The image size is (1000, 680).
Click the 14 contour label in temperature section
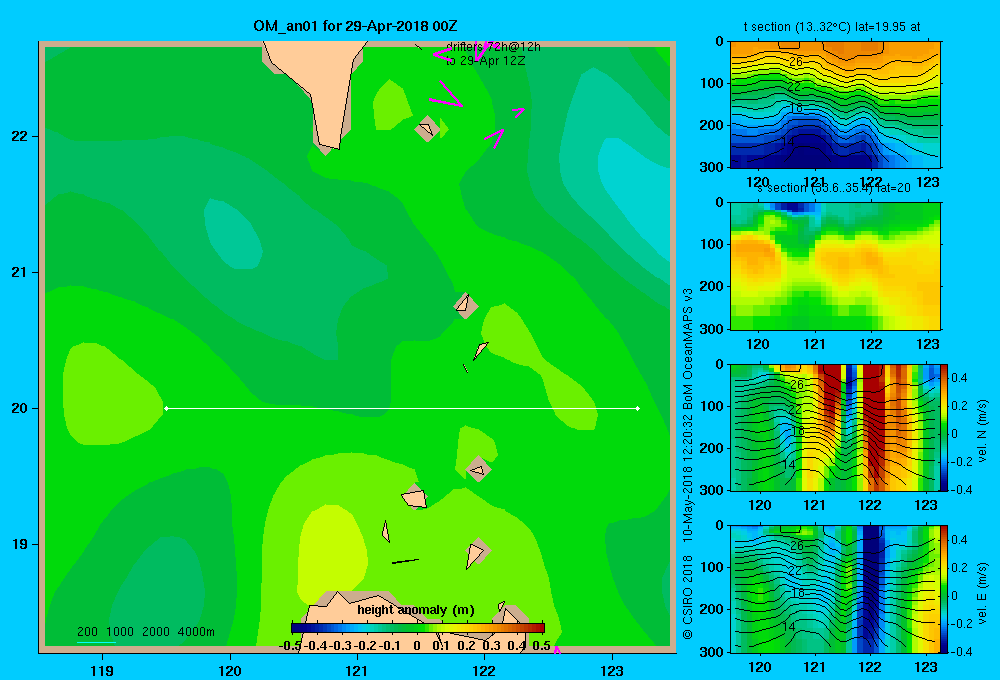pos(788,142)
